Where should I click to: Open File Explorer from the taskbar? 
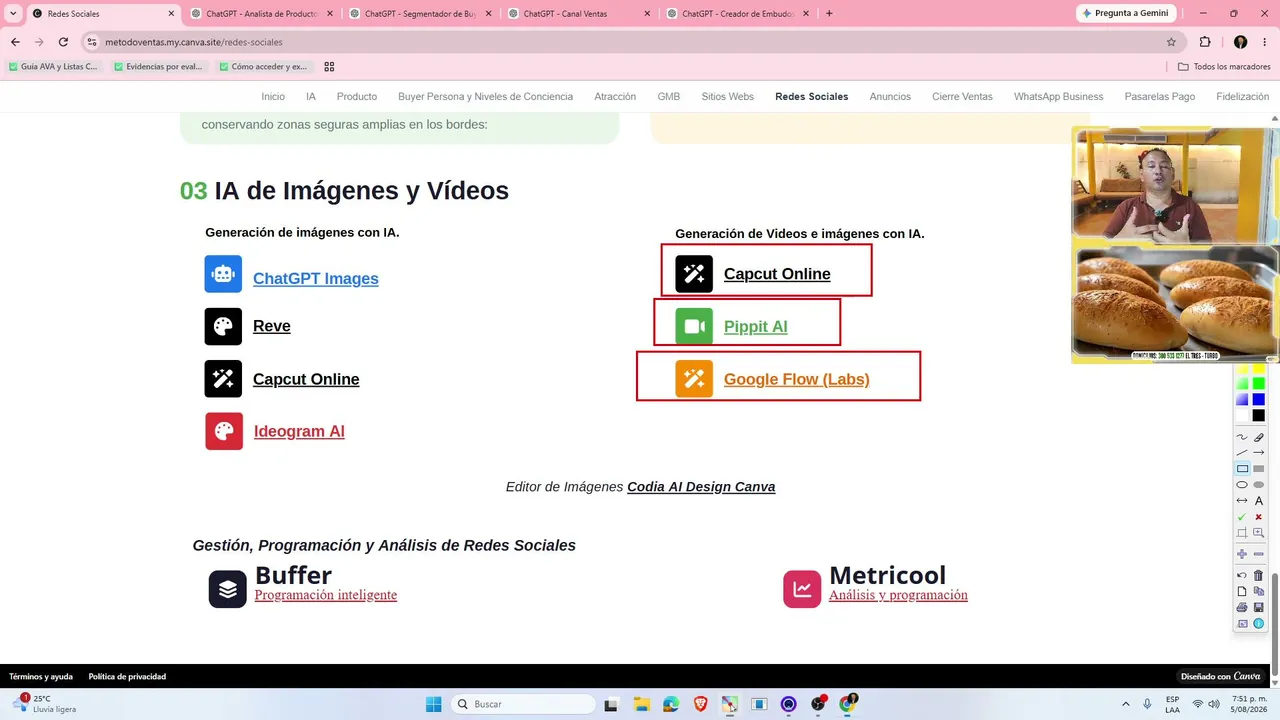[x=641, y=704]
